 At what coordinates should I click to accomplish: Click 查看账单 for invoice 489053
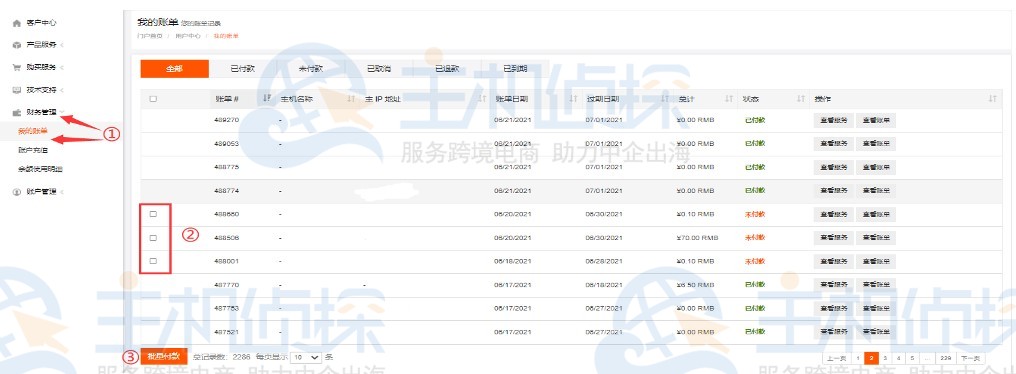(876, 144)
